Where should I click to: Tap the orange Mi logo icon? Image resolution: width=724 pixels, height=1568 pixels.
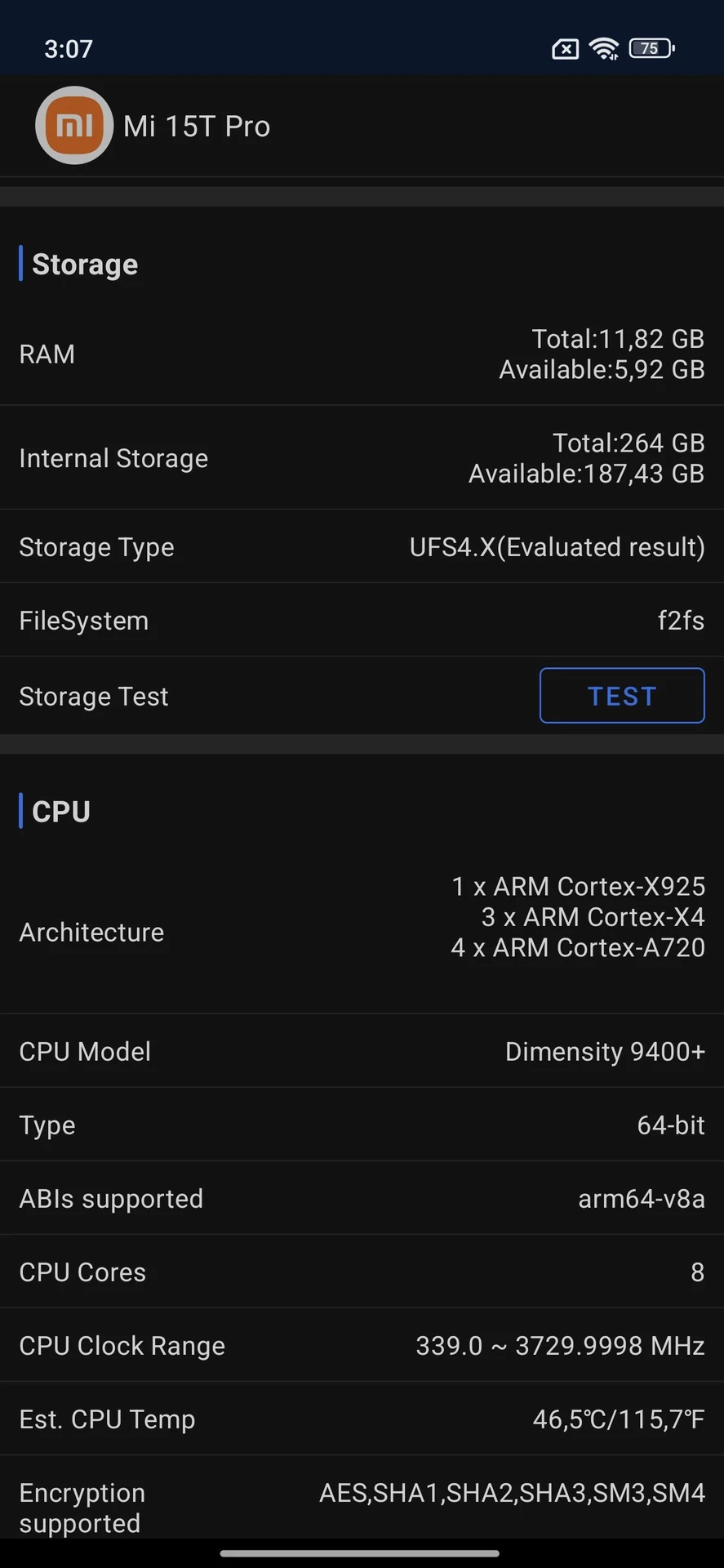pyautogui.click(x=74, y=126)
